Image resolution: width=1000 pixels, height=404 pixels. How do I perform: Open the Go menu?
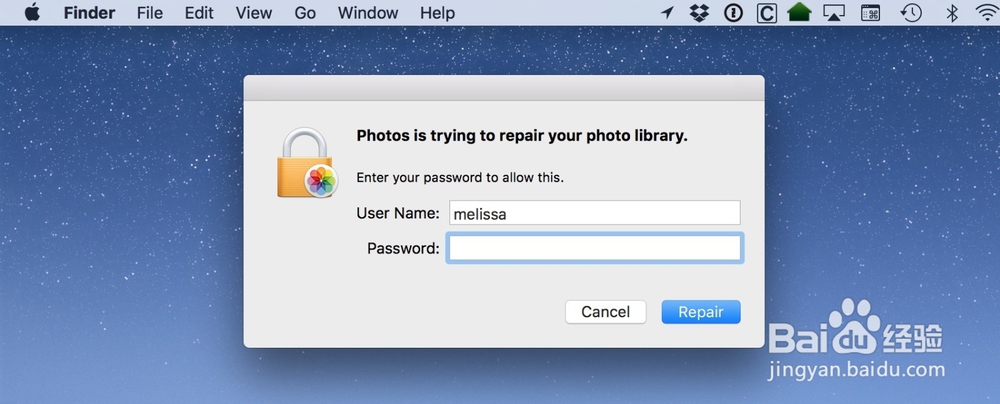pyautogui.click(x=305, y=13)
